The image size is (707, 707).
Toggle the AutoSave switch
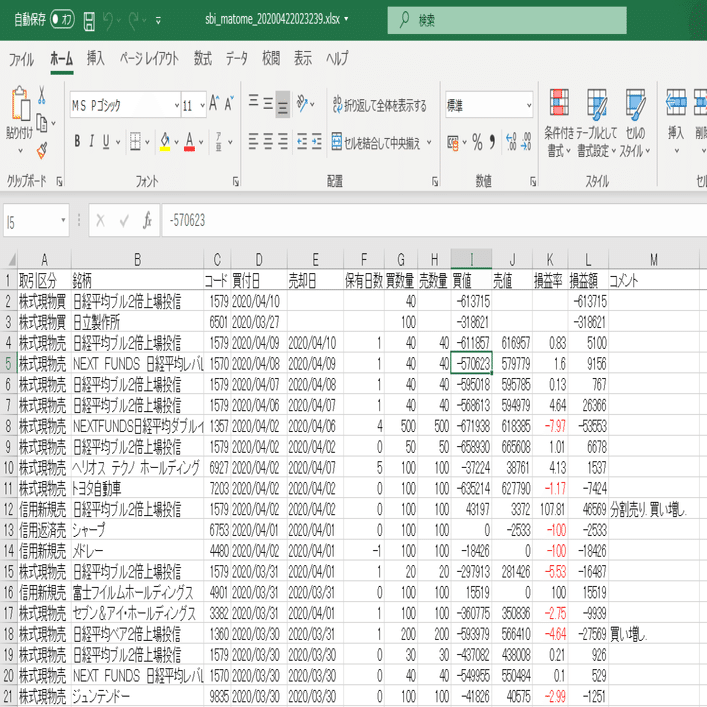pos(62,19)
